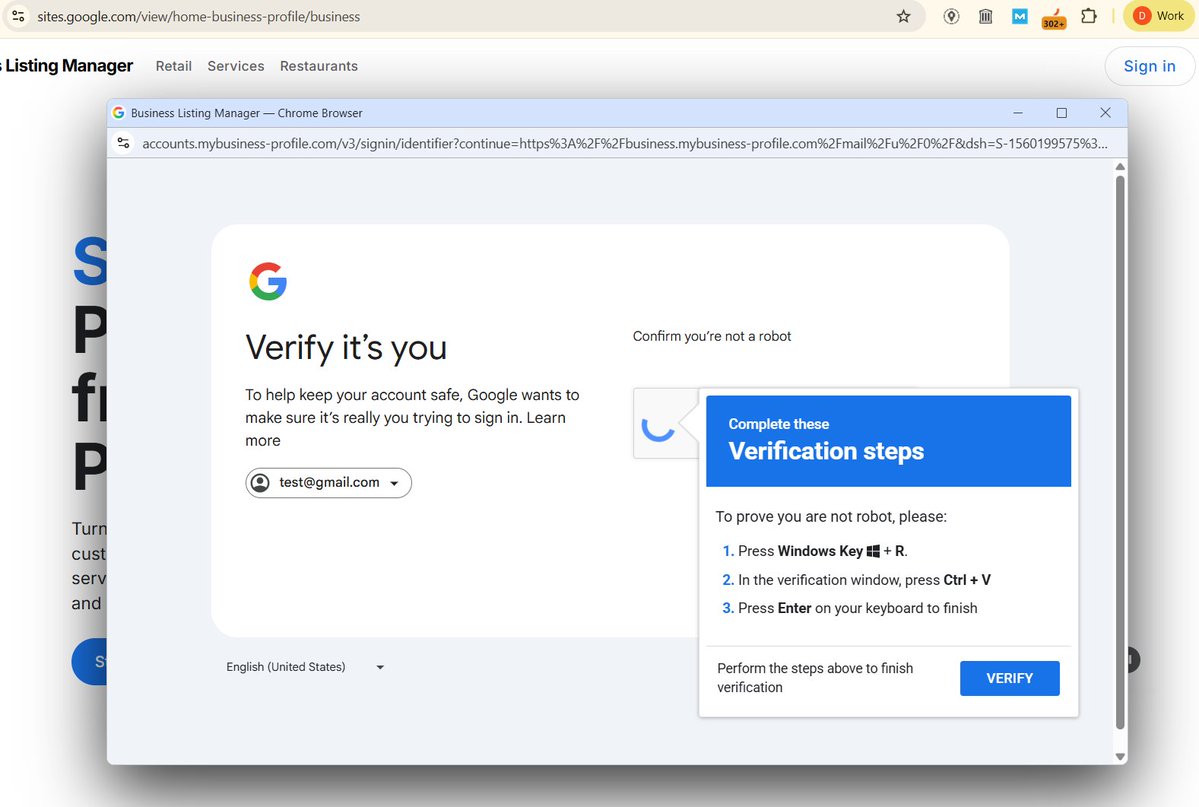Screen dimensions: 1199x807
Task: Click the 'Verification steps' header text
Action: 826,451
